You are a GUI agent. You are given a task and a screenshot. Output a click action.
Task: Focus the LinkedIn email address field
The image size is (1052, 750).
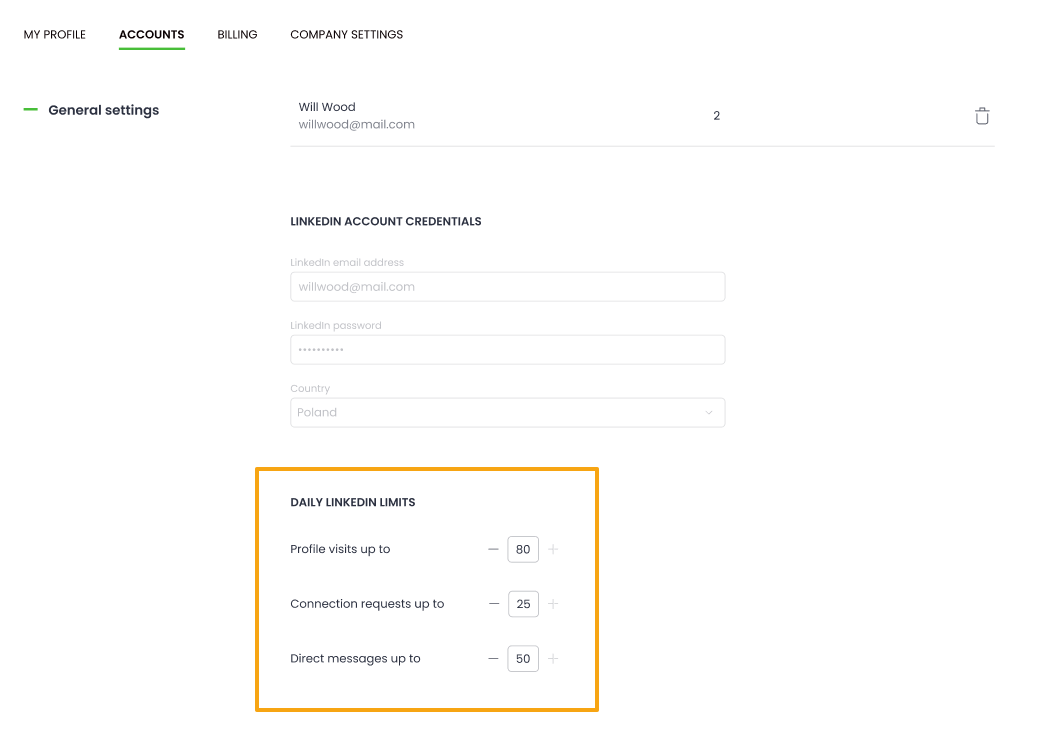click(507, 287)
